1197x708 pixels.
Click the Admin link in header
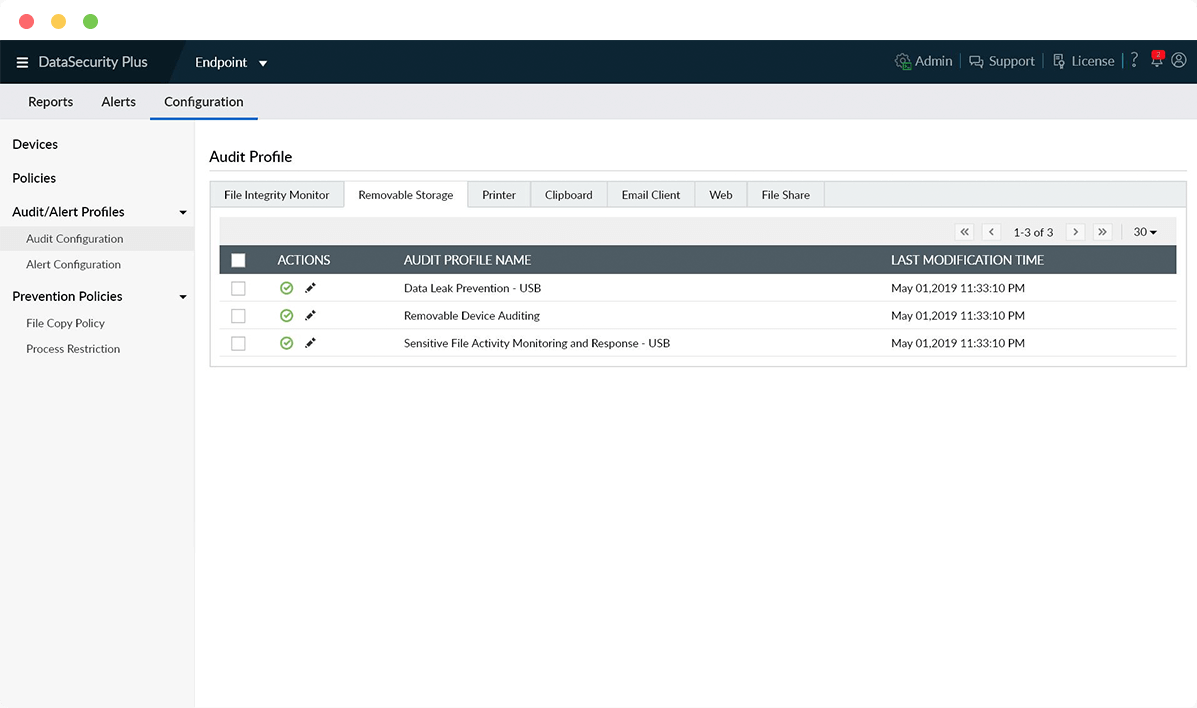(x=934, y=61)
